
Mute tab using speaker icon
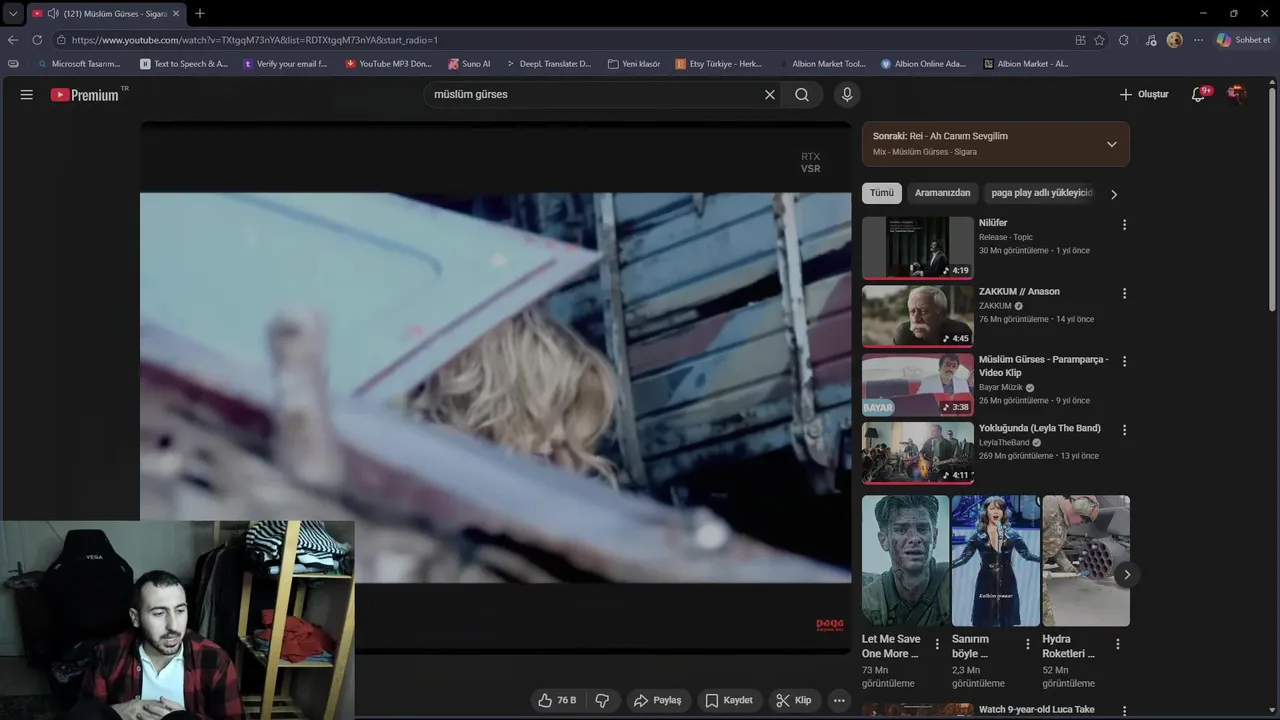53,14
